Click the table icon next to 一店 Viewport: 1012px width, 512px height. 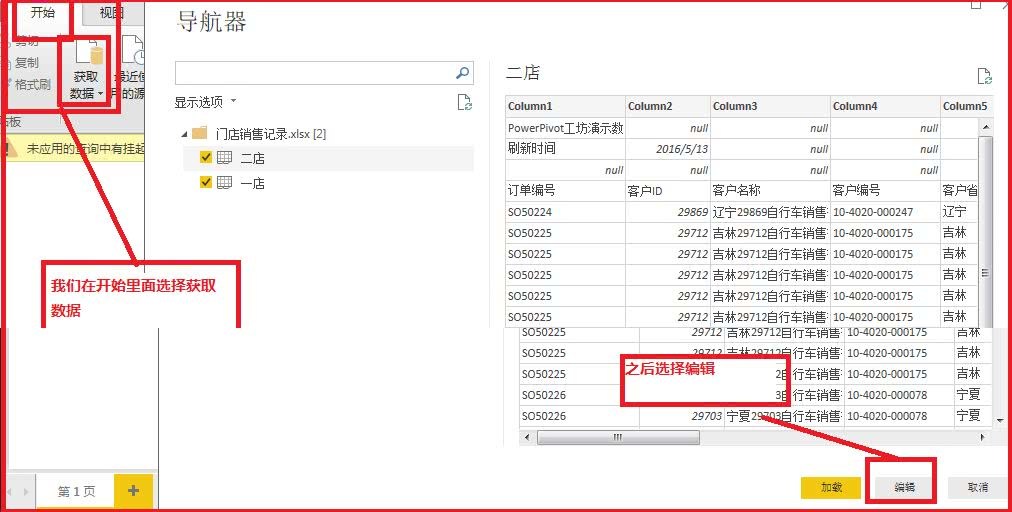coord(225,183)
